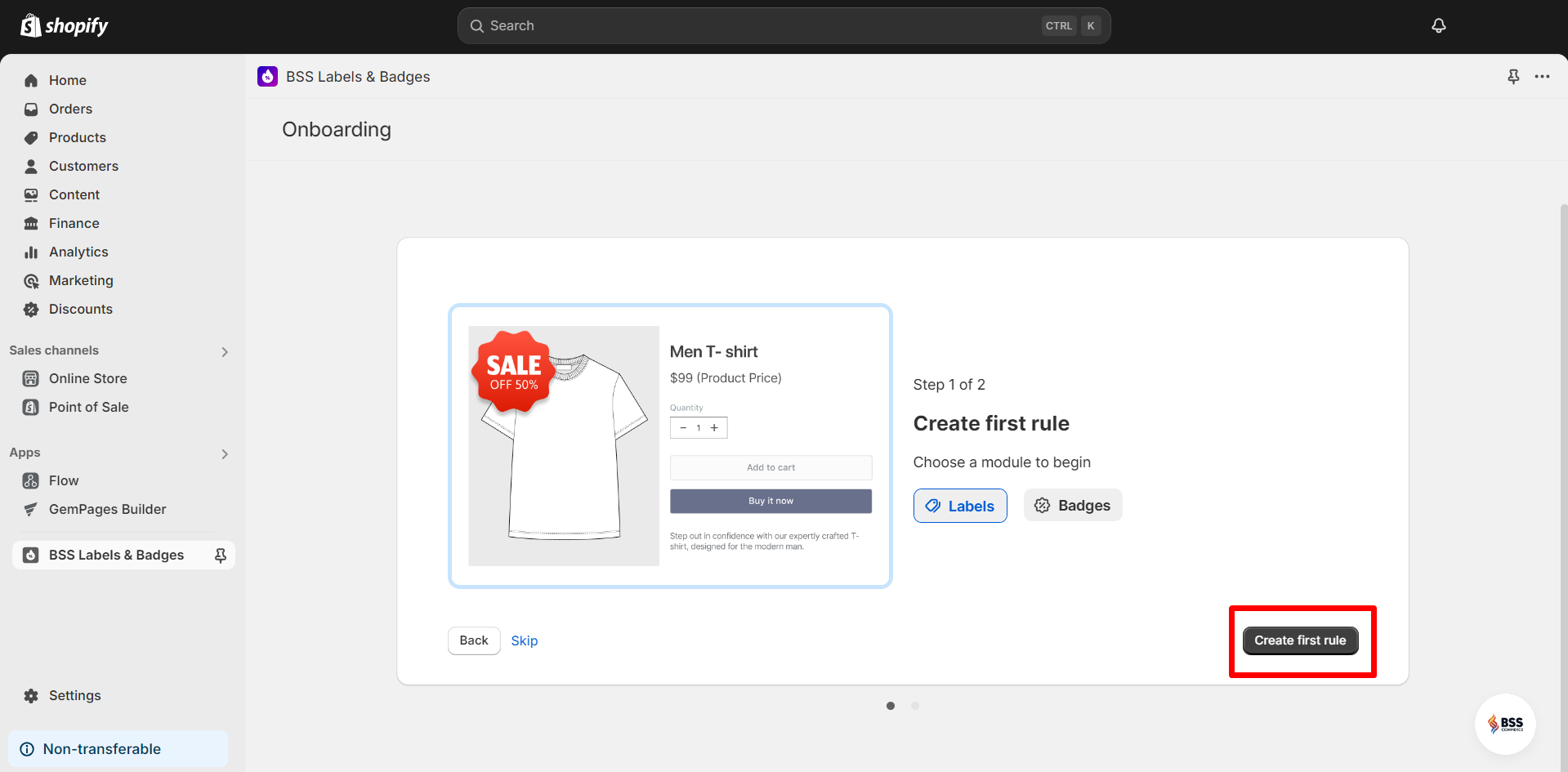
Task: Click the Shopify search field
Action: (x=784, y=26)
